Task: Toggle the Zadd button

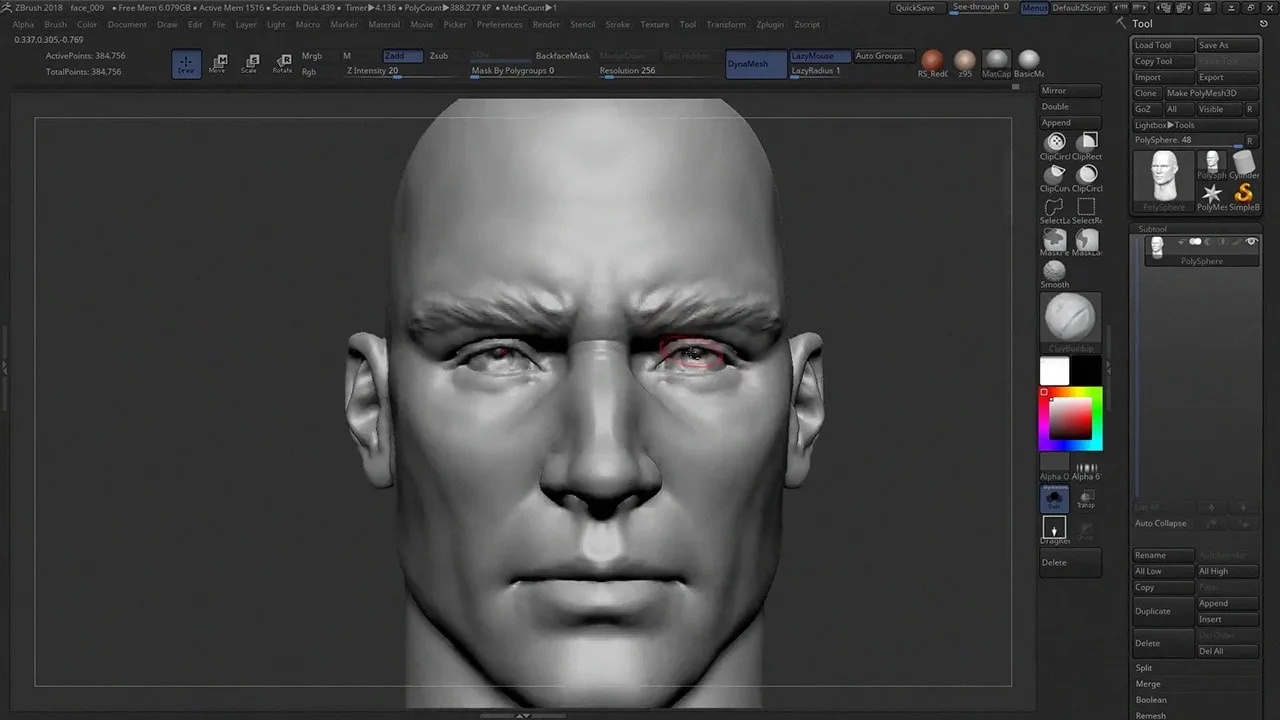Action: (x=403, y=56)
